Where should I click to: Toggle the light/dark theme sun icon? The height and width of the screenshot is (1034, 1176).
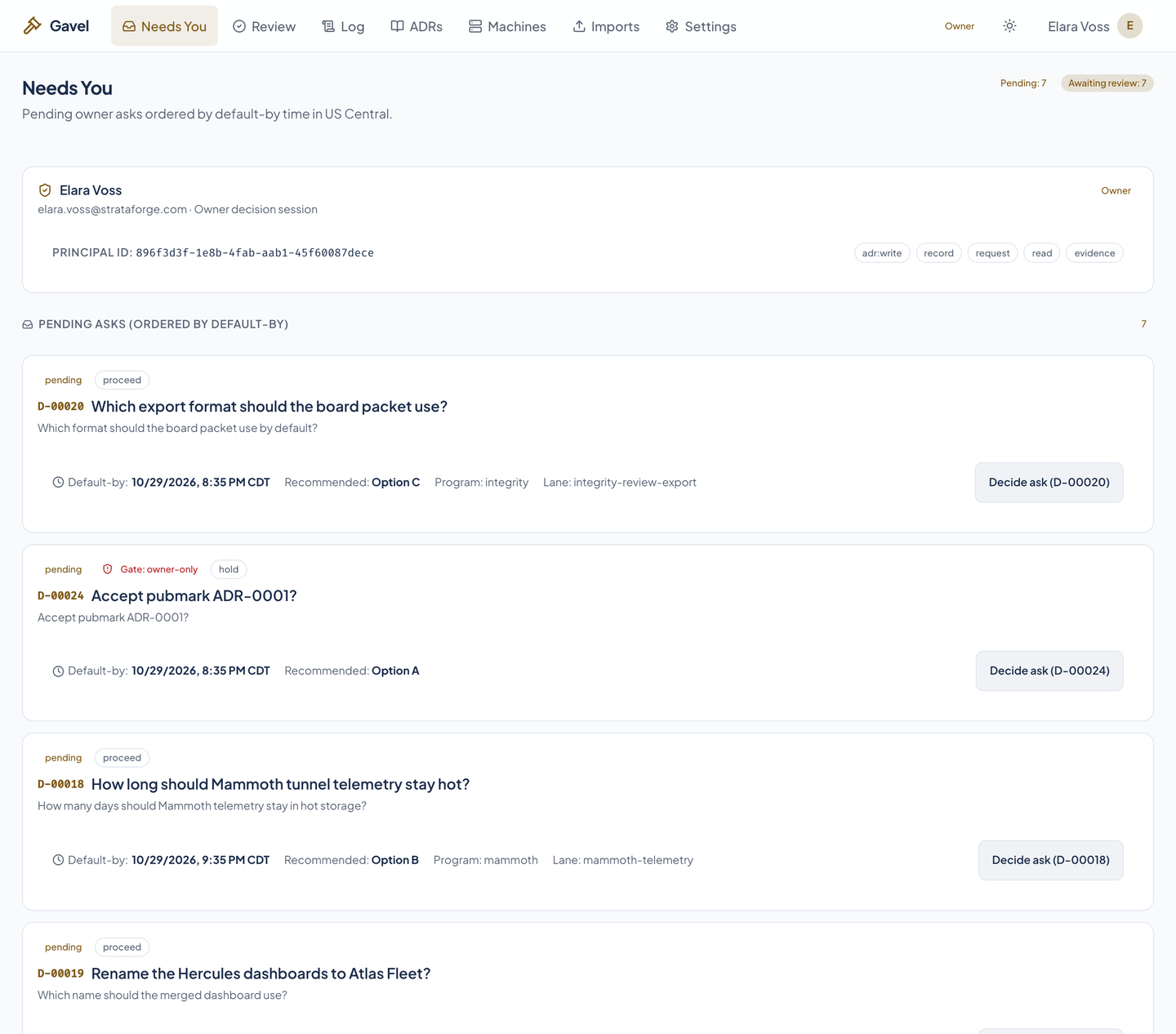pyautogui.click(x=1009, y=26)
